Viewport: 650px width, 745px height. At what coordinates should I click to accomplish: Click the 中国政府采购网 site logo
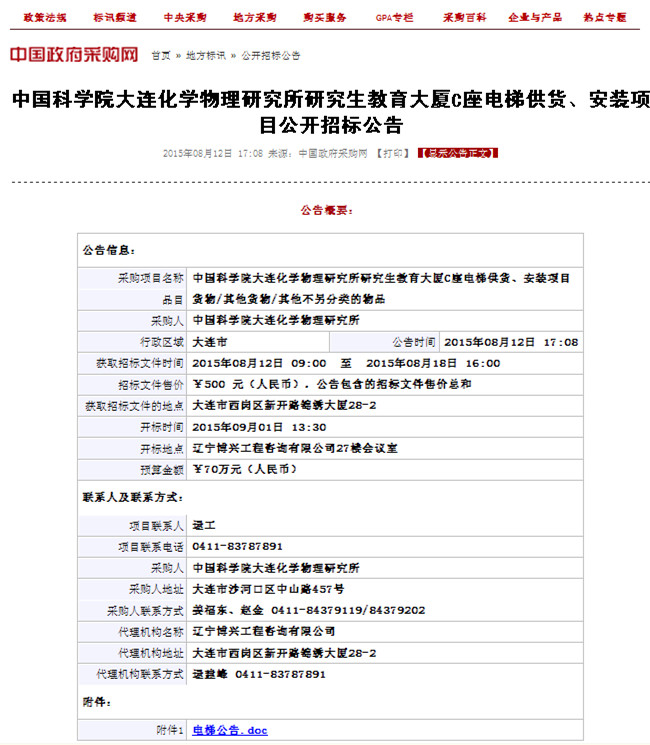tap(74, 54)
